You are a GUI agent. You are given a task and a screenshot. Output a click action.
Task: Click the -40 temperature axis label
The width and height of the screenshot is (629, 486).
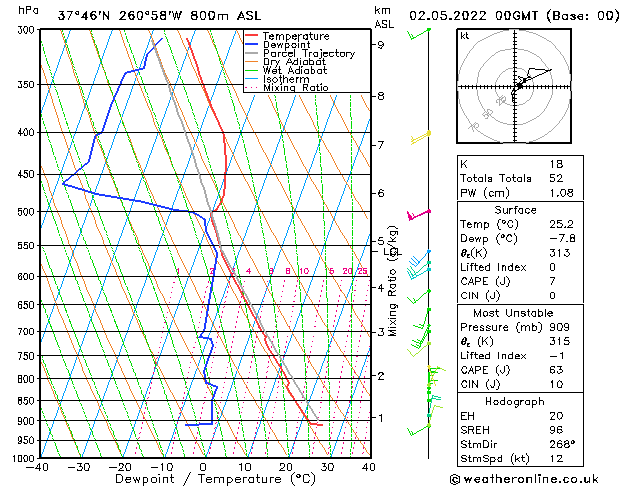pyautogui.click(x=37, y=468)
